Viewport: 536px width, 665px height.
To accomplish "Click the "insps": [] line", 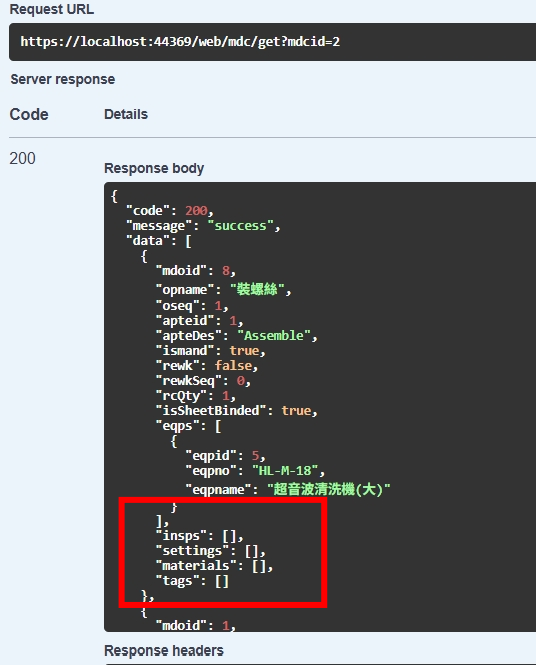I will click(x=200, y=536).
